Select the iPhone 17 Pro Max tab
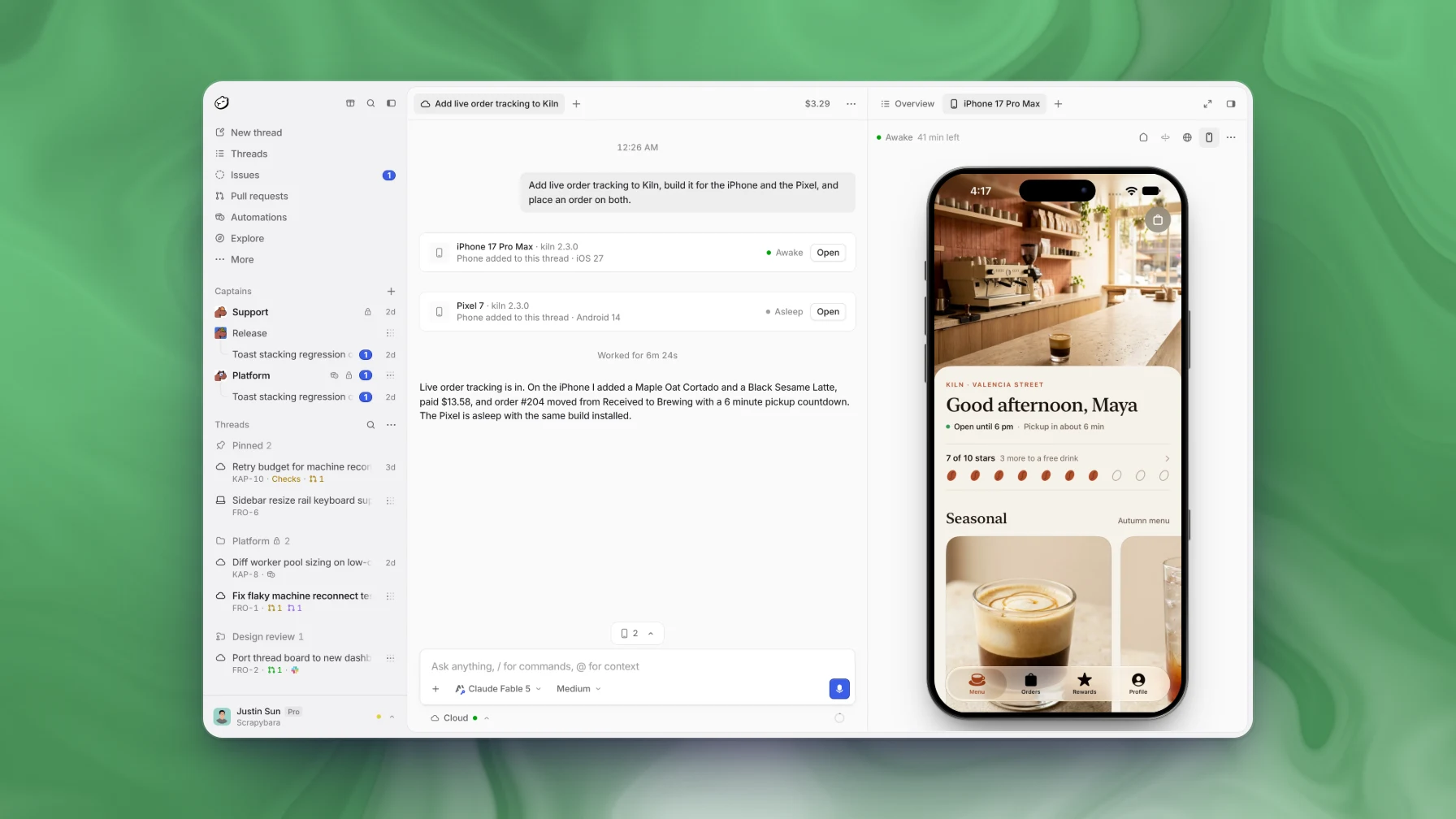1456x819 pixels. tap(995, 103)
